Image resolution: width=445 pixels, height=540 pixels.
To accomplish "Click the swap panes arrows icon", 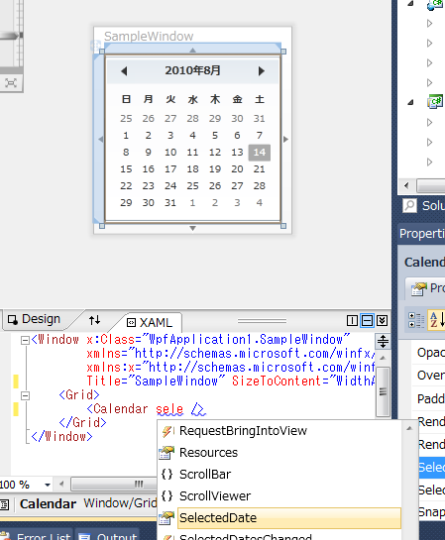I will (x=94, y=320).
